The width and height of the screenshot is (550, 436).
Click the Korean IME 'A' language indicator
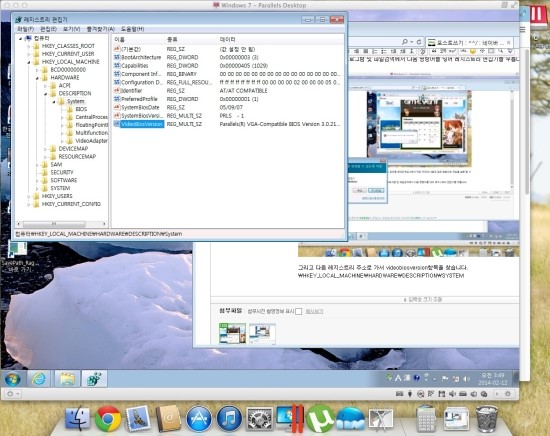pyautogui.click(x=398, y=378)
